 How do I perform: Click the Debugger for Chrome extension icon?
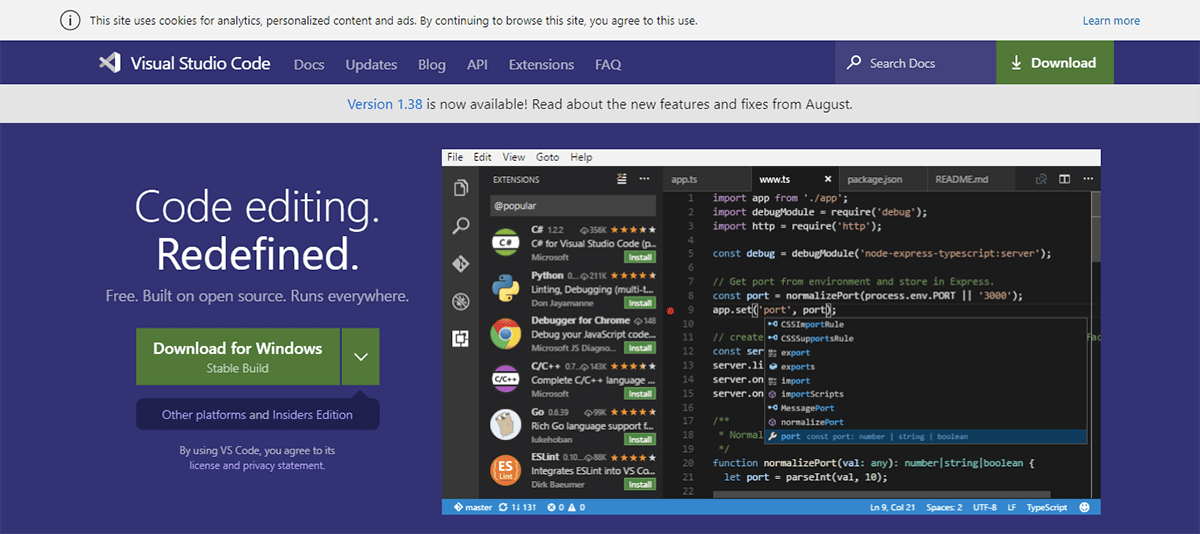coord(508,334)
